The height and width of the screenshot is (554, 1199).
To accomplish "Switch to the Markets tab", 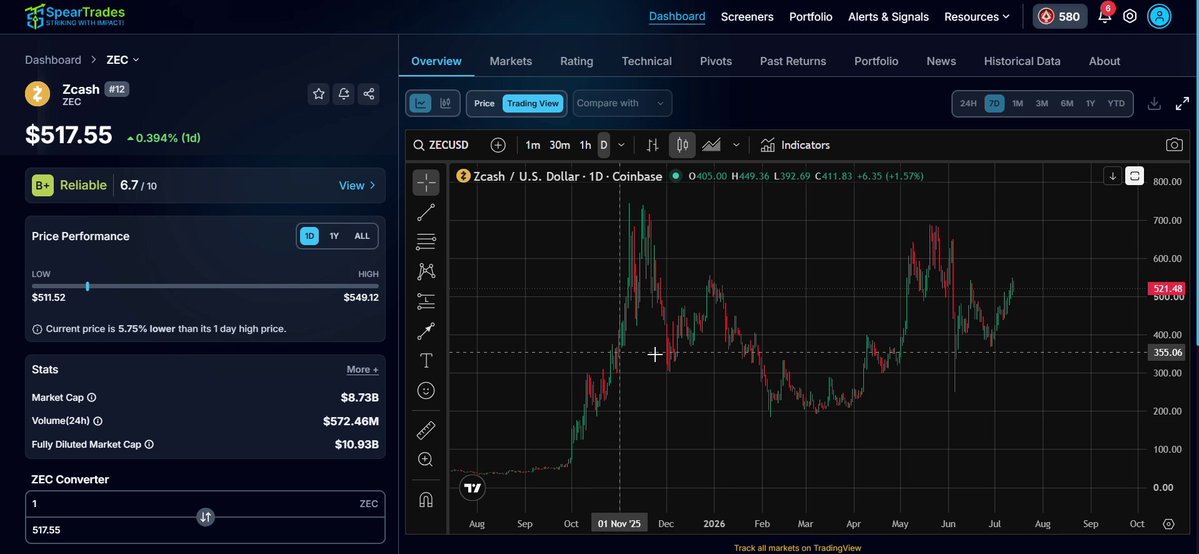I will [511, 61].
